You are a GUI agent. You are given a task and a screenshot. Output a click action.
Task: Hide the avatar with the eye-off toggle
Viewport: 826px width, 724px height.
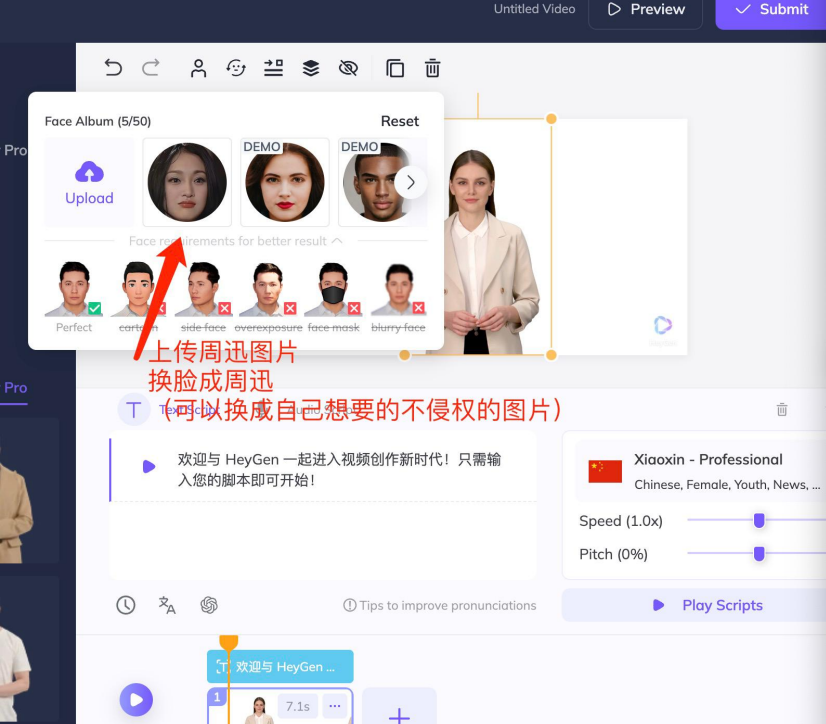point(348,68)
